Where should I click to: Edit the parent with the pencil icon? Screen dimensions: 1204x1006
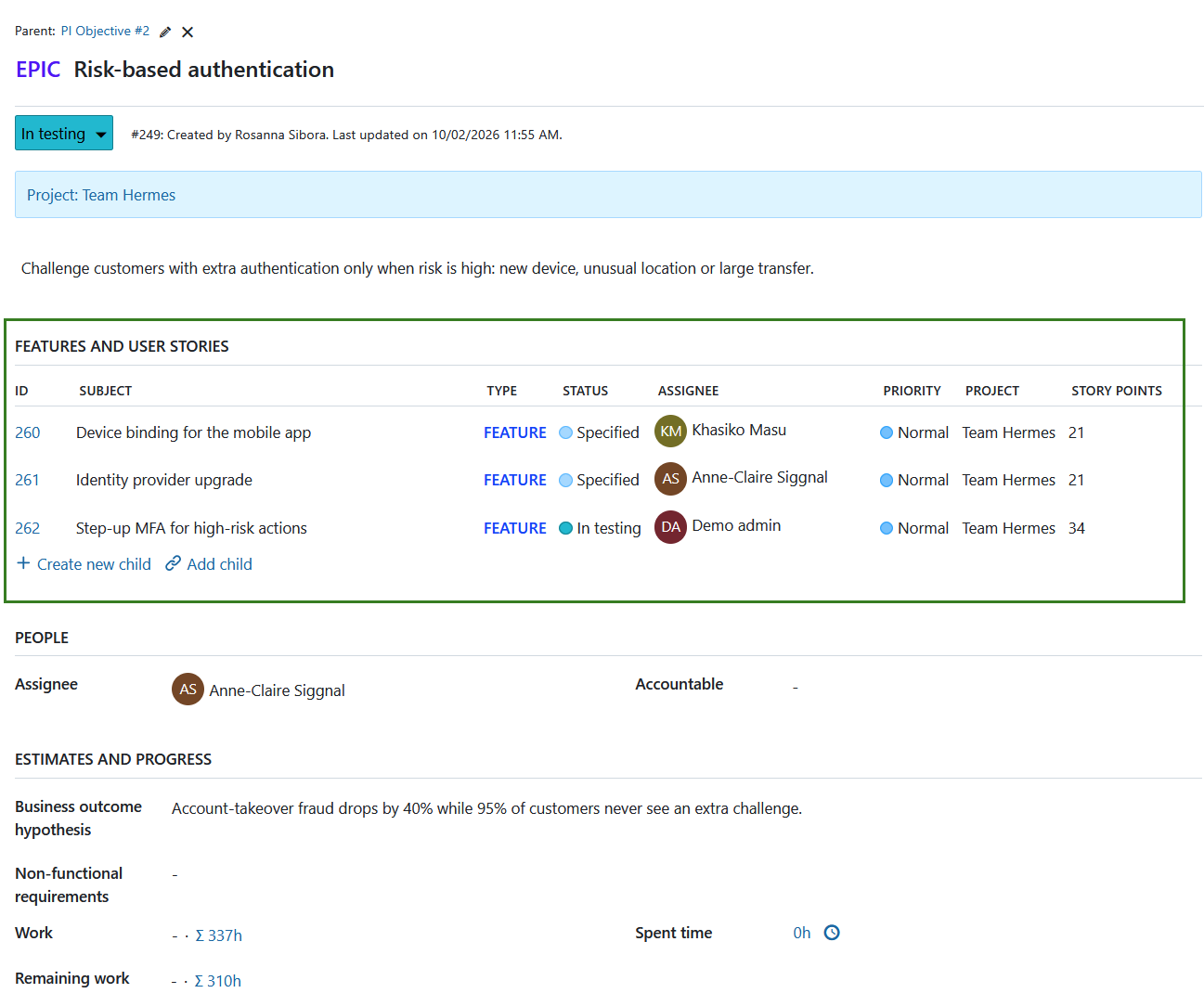[x=165, y=32]
